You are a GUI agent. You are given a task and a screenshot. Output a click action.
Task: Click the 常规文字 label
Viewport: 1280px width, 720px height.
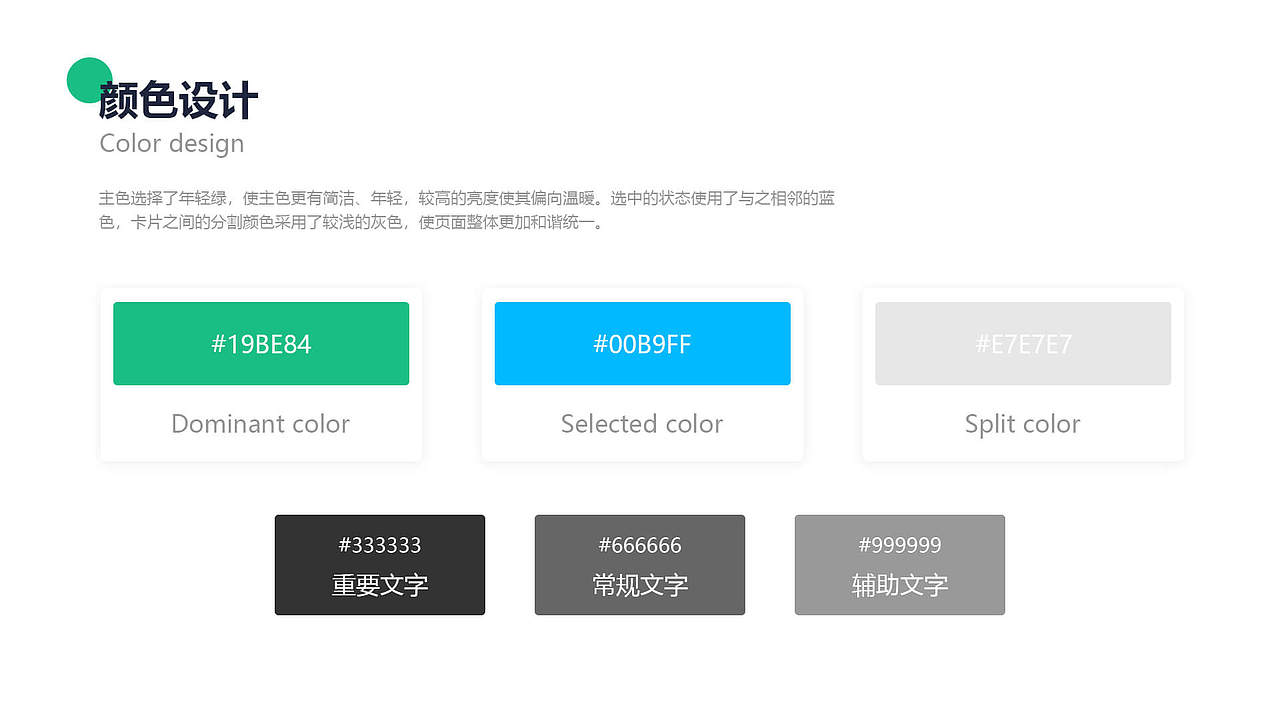pos(640,585)
